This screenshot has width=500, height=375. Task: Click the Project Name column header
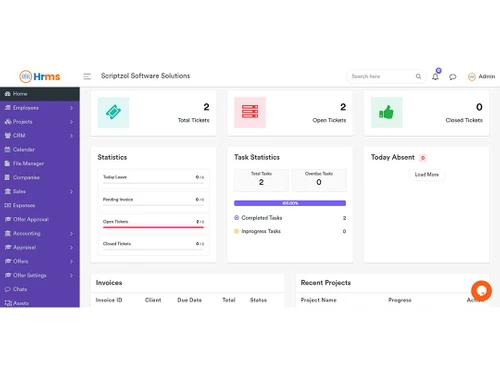click(x=319, y=300)
